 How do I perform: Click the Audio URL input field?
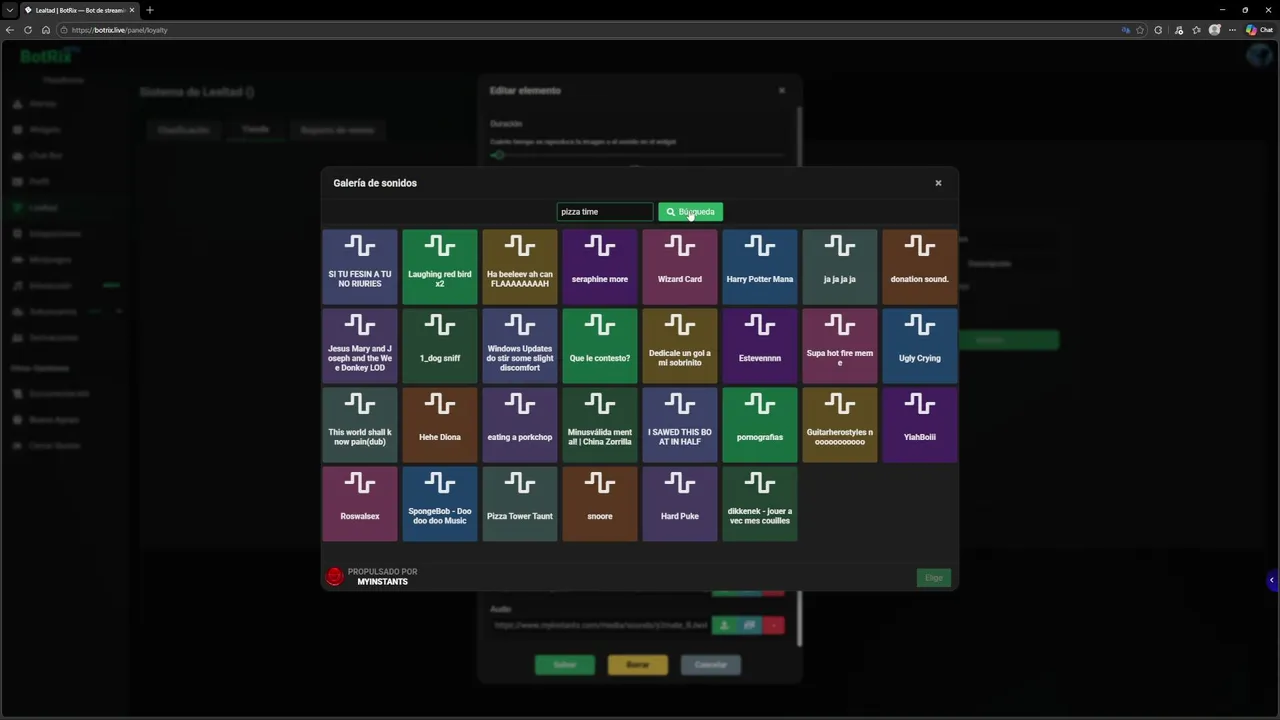point(600,625)
